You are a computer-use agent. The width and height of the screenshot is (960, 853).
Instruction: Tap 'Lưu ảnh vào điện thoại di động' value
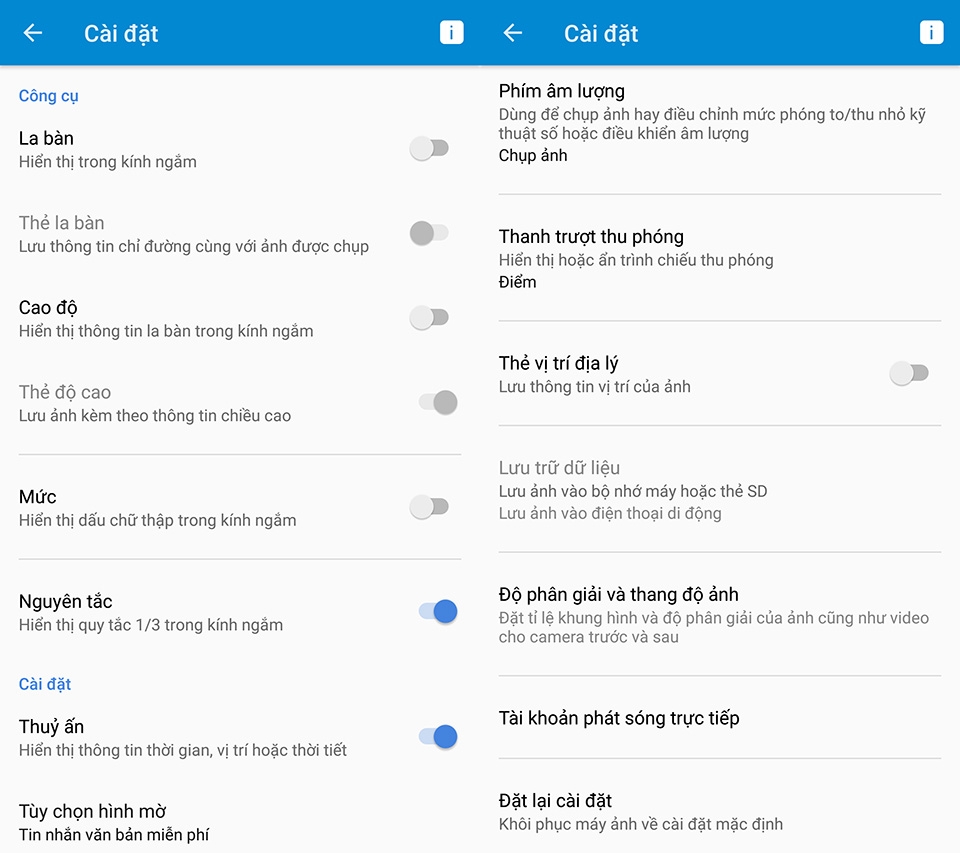(x=610, y=513)
